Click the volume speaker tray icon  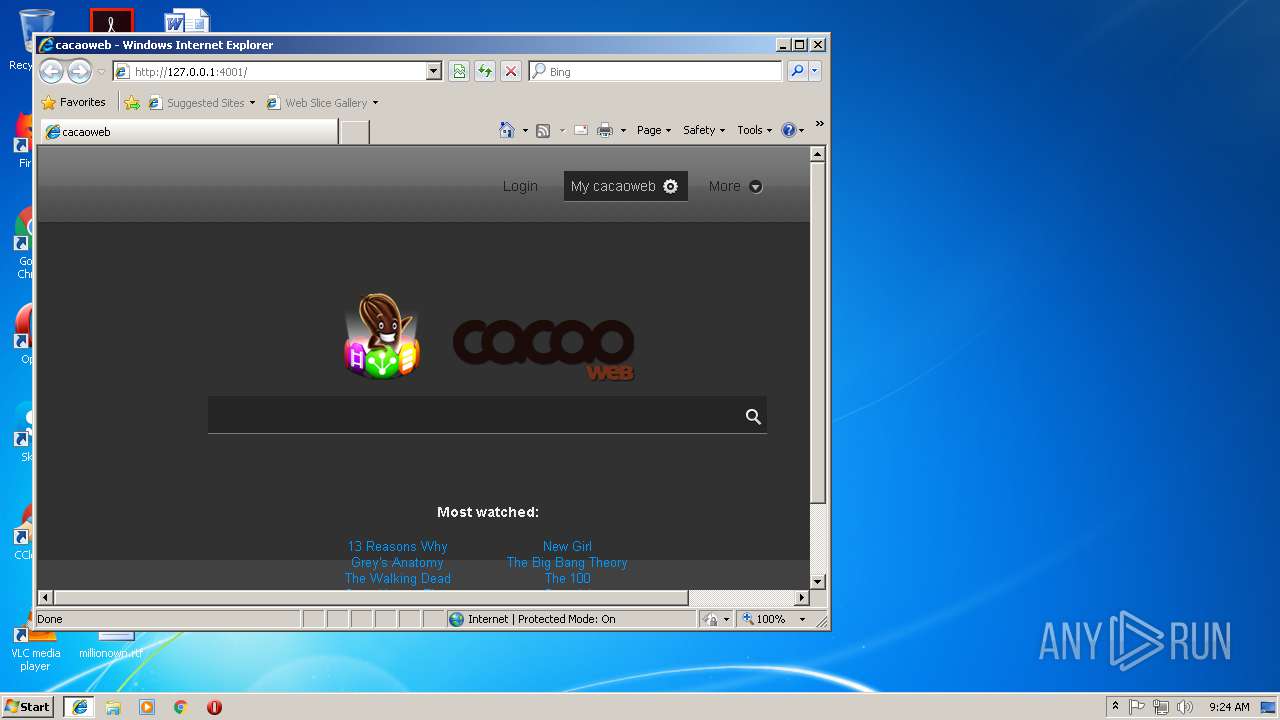pyautogui.click(x=1185, y=706)
